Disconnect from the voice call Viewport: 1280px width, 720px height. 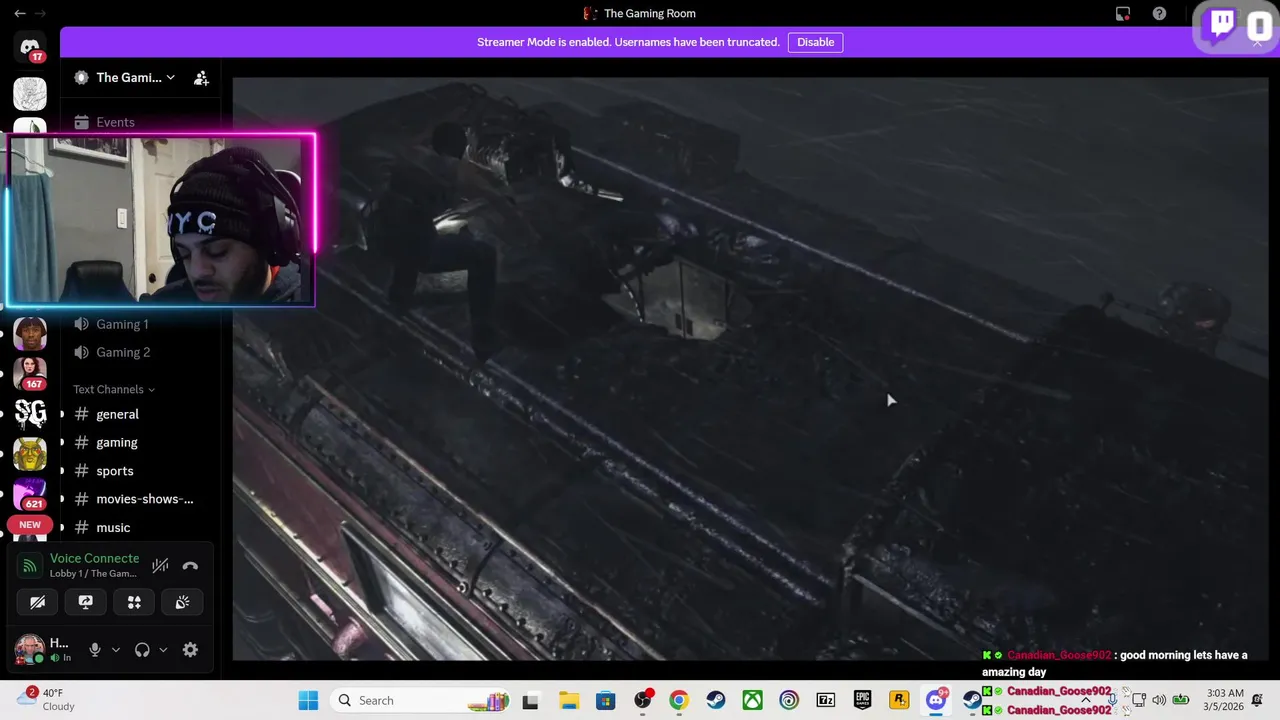click(x=190, y=566)
